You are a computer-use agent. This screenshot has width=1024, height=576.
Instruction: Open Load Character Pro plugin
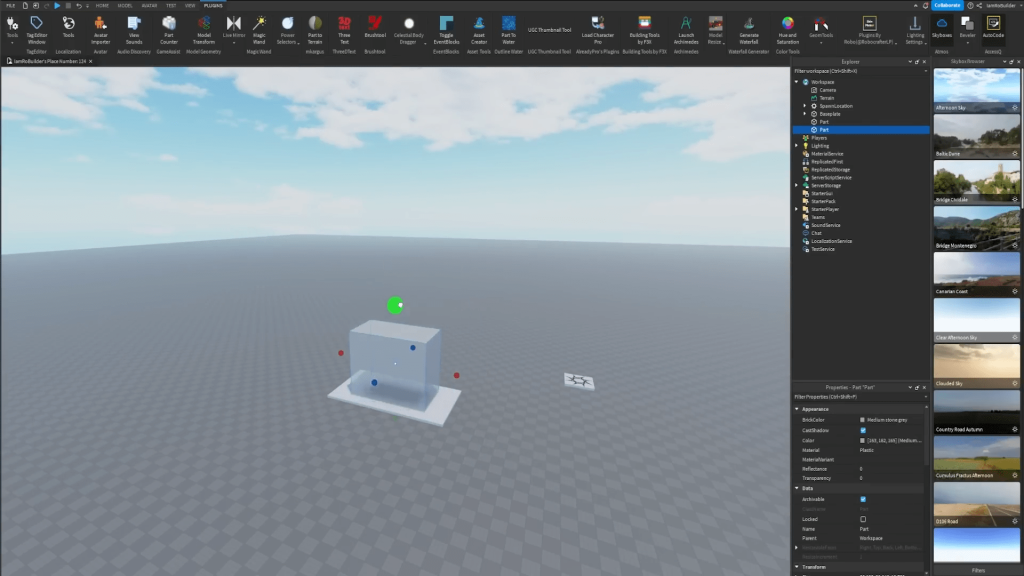point(598,30)
